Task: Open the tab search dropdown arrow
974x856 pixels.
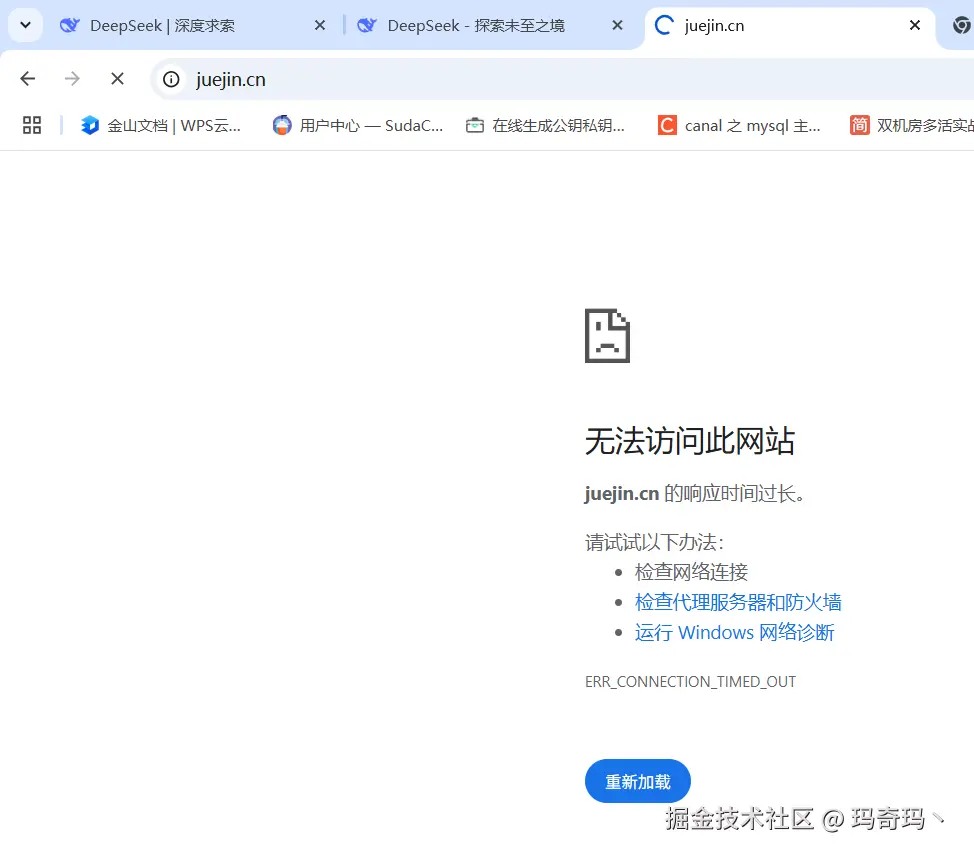Action: coord(24,25)
